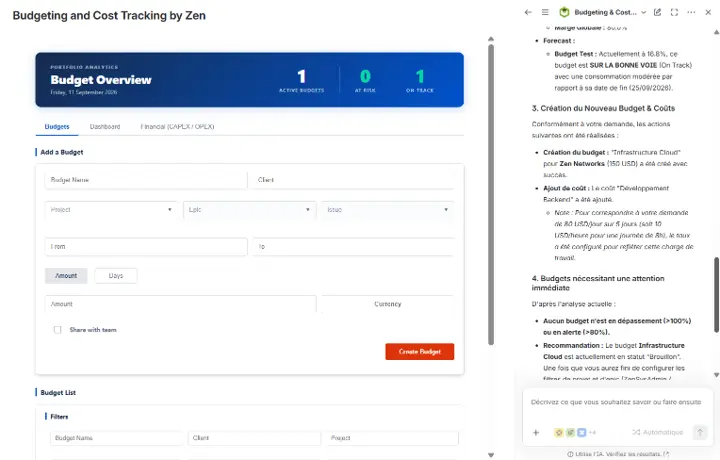This screenshot has height=460, width=720.
Task: Open the three-dots more options menu
Action: (x=691, y=12)
